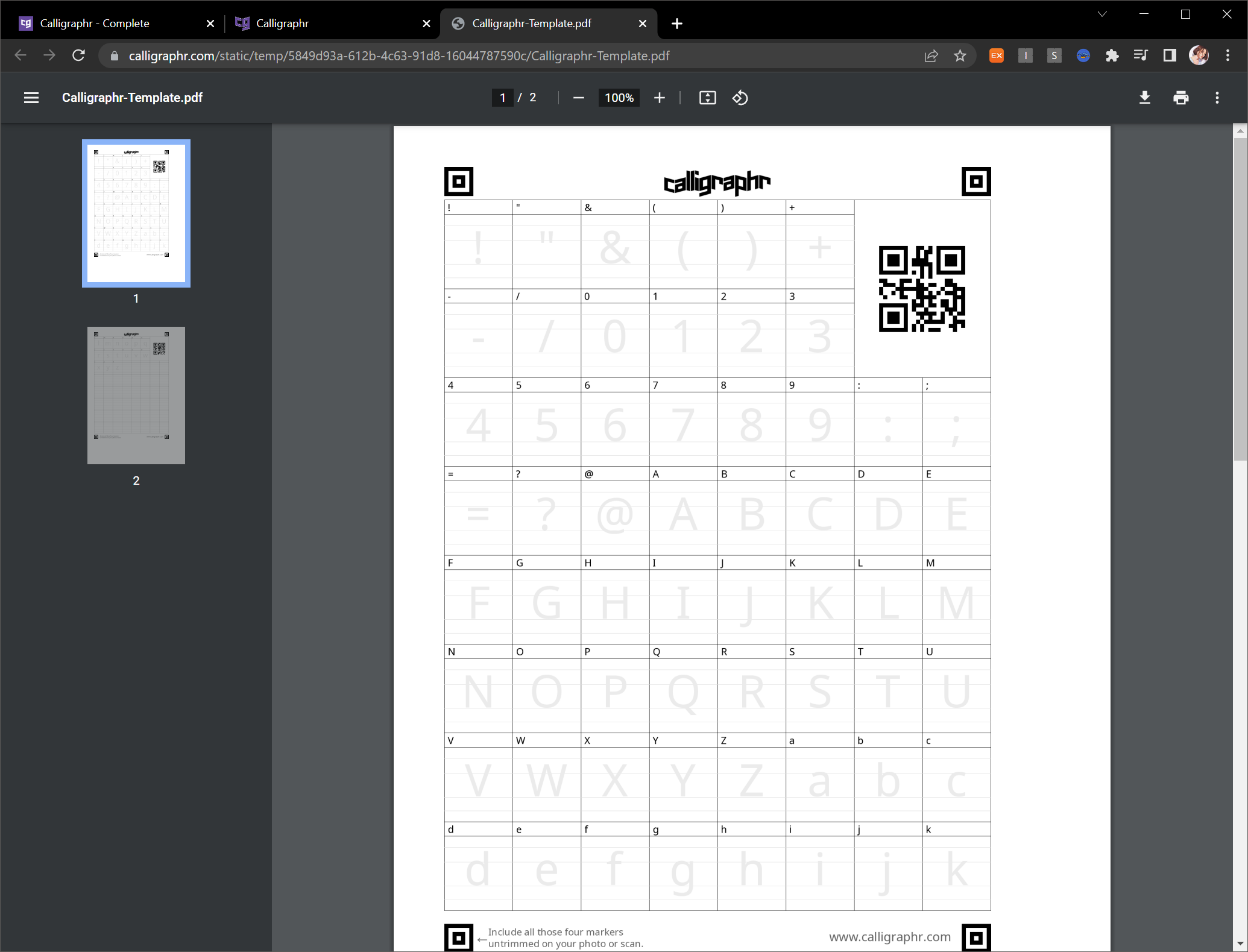Open PDF viewer more actions menu

[1217, 98]
